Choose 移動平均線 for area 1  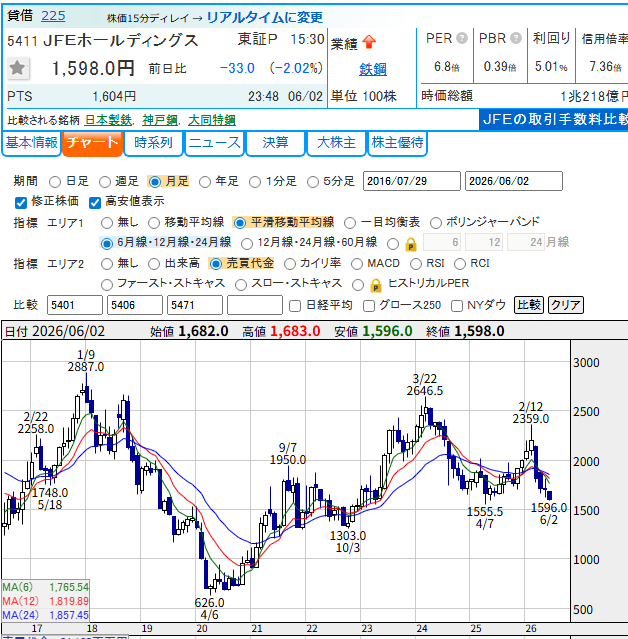coord(154,223)
